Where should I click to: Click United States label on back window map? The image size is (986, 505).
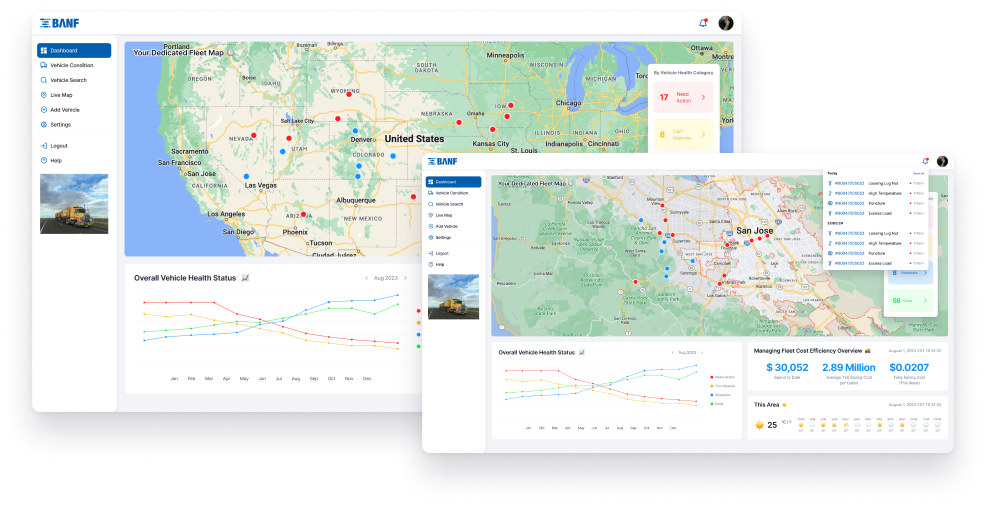tap(414, 138)
